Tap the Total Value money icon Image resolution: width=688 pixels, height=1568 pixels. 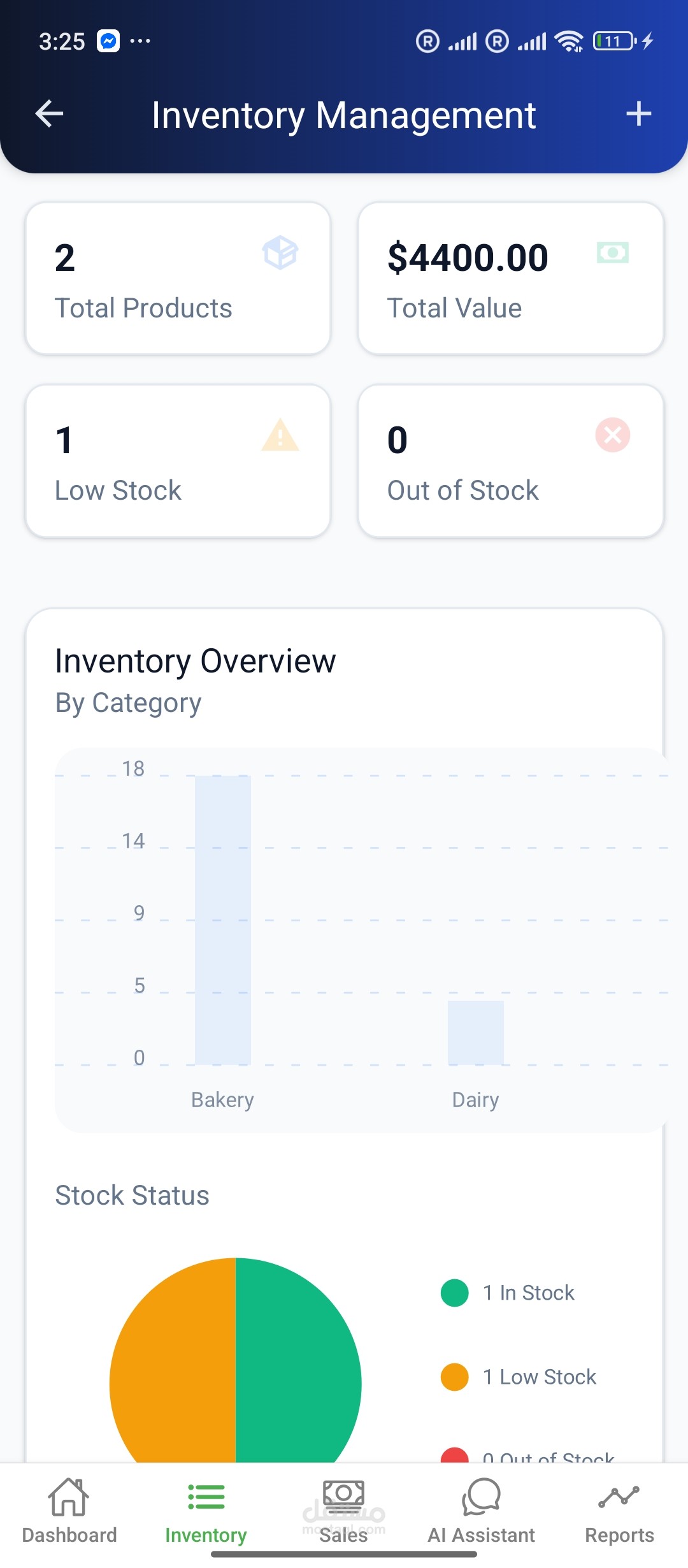(x=613, y=252)
